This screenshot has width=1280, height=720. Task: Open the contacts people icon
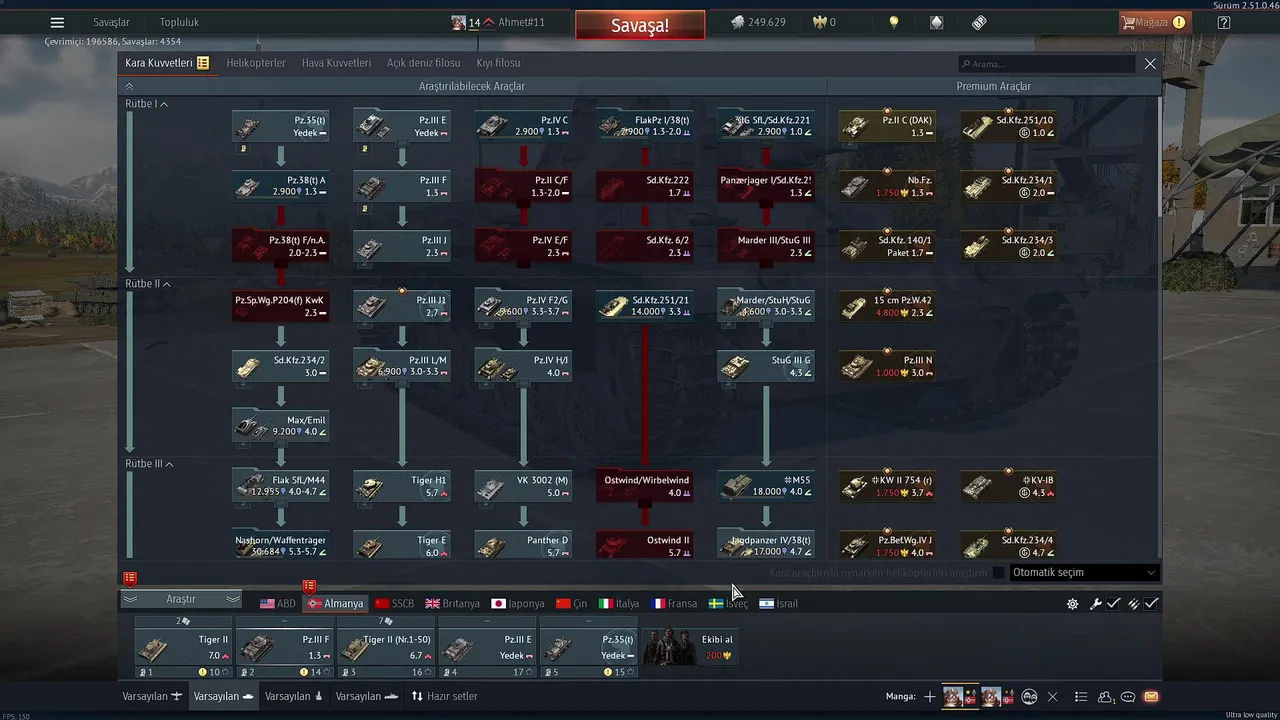click(1106, 696)
